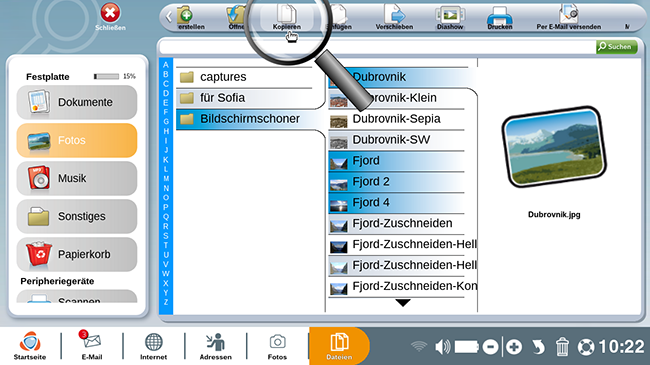Jump to letter F in the index
This screenshot has width=650, height=365.
tap(166, 112)
